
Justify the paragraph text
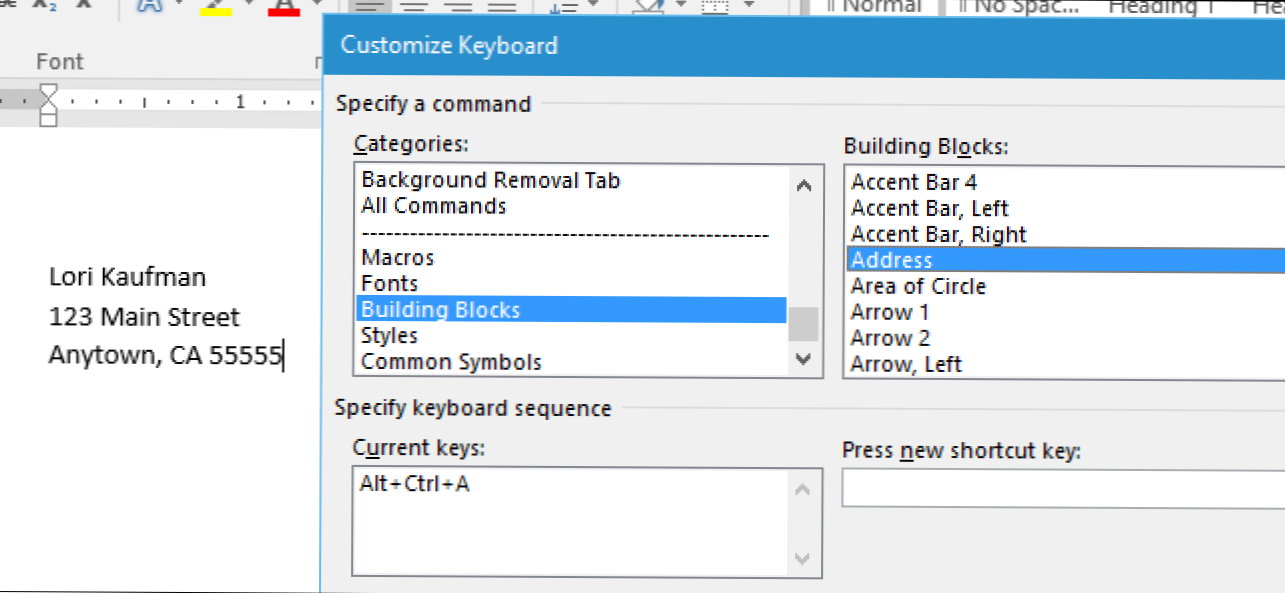click(499, 6)
